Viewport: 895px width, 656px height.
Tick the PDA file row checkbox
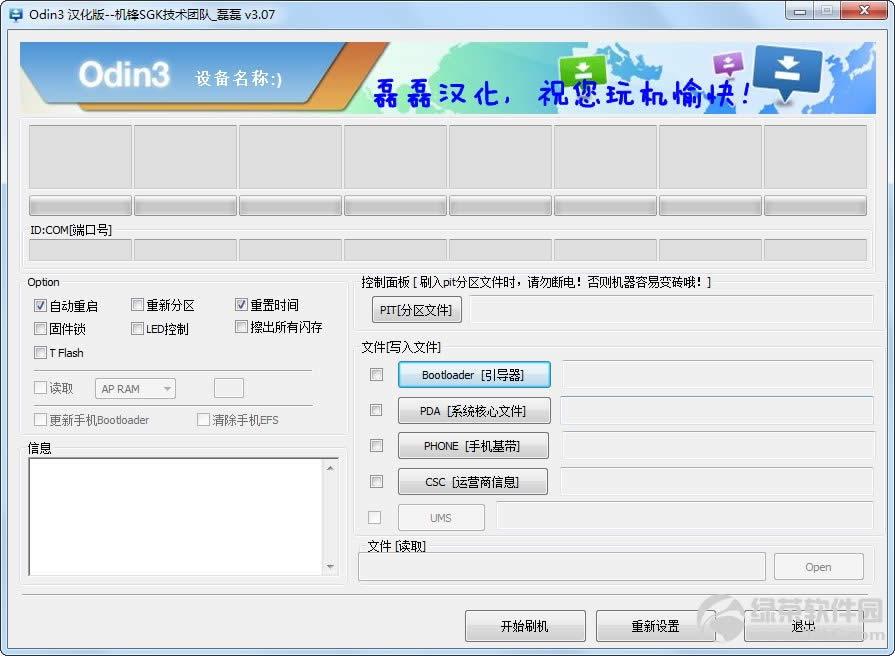376,410
